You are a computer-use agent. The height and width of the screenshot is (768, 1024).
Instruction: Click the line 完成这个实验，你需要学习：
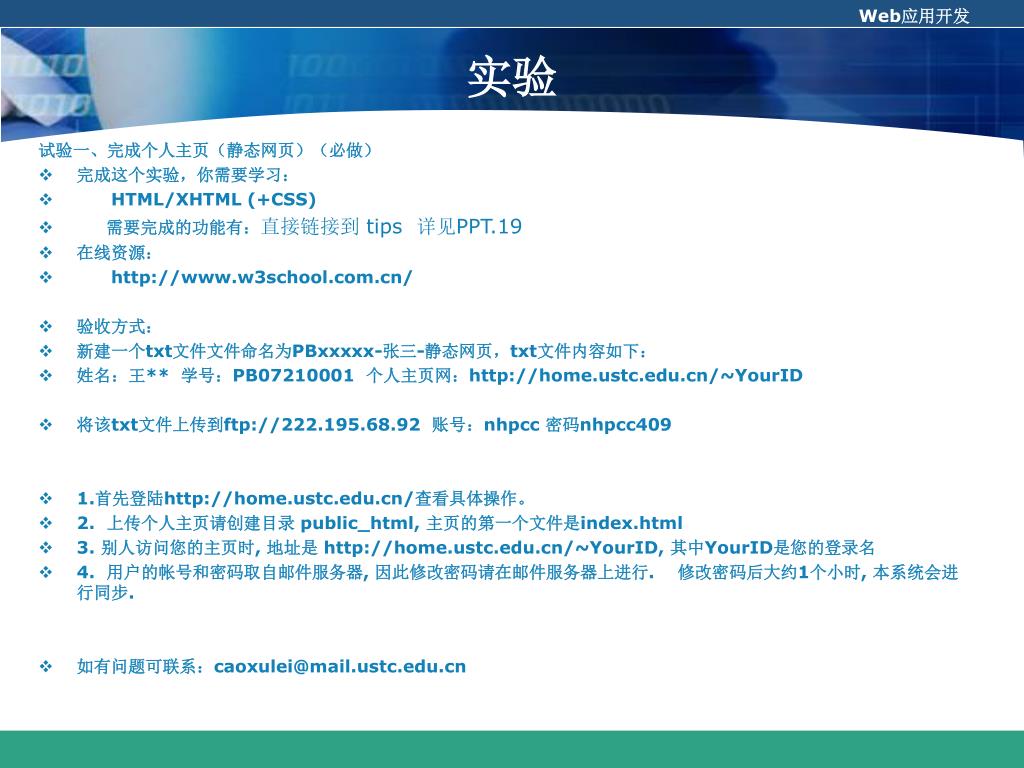click(x=184, y=175)
